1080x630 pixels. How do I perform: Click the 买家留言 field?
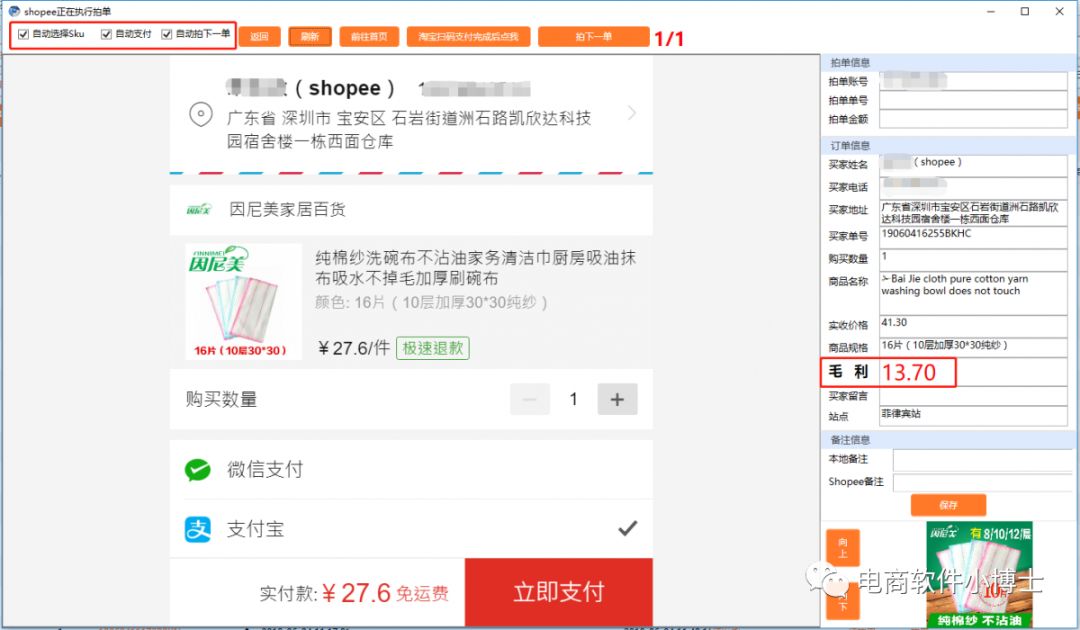pos(973,396)
